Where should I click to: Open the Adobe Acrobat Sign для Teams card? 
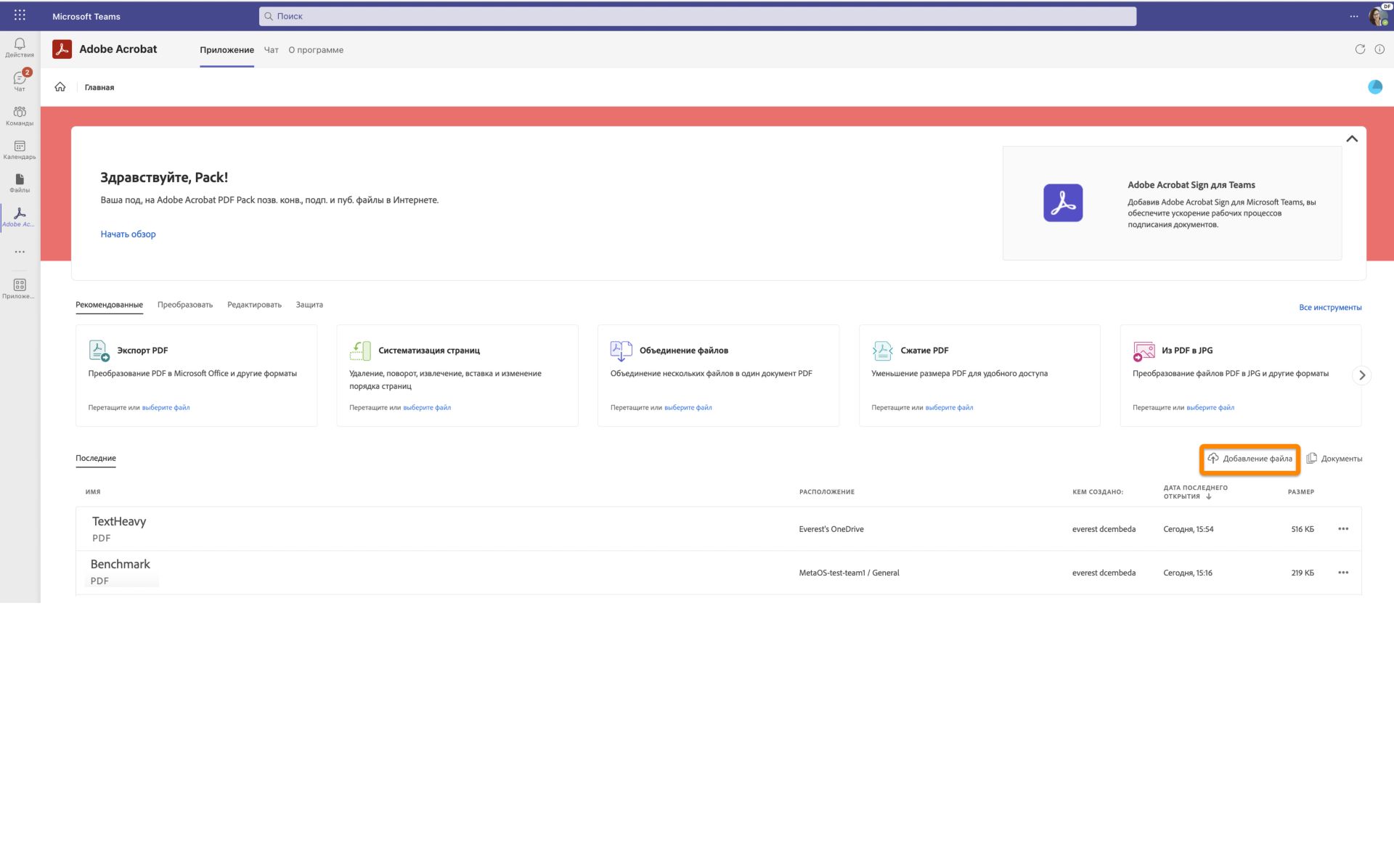point(1172,203)
